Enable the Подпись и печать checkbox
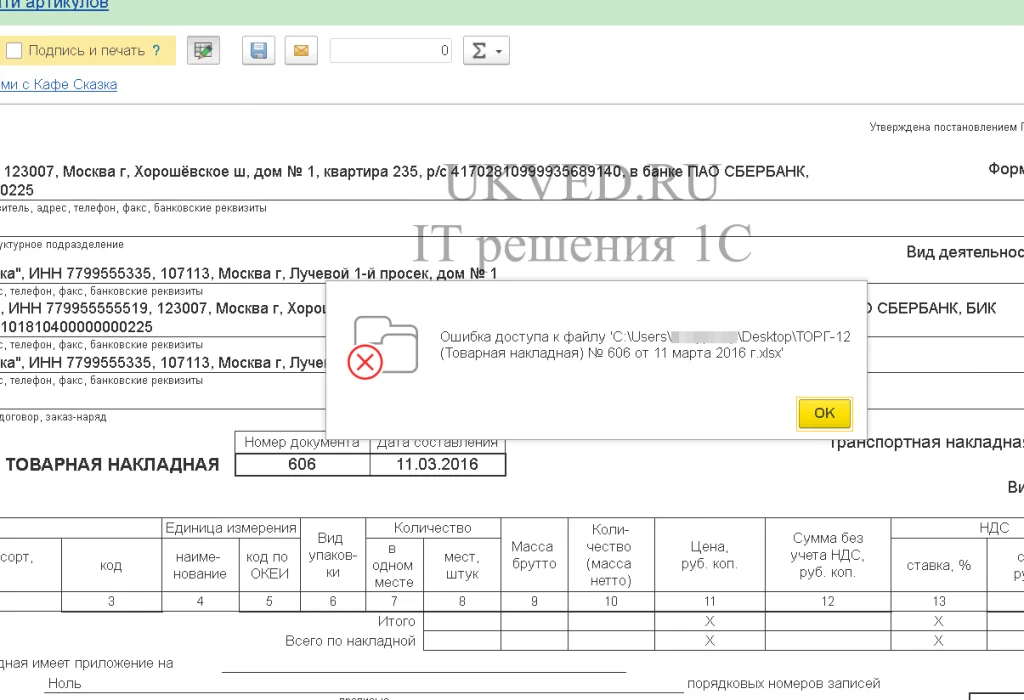Screen dimensions: 1024x700 (15, 48)
